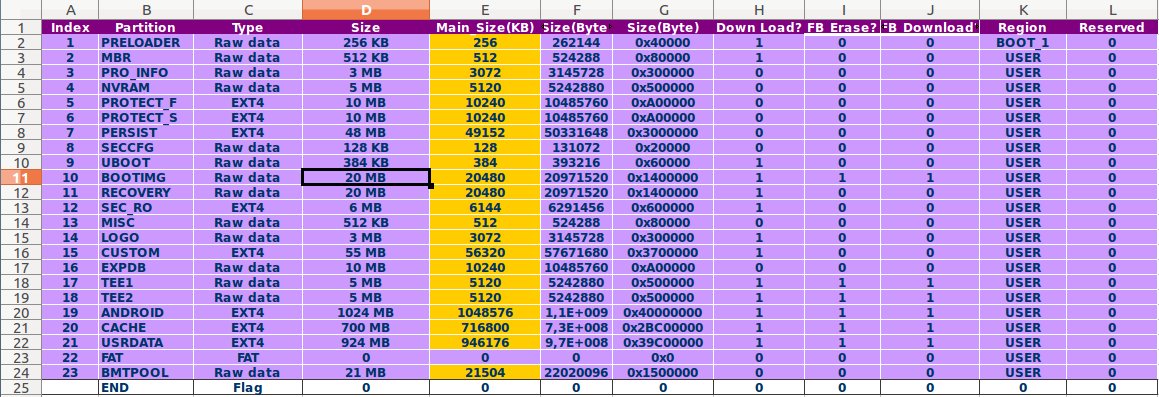The image size is (1159, 397).
Task: Click the '50331648' bytes cell
Action: point(577,132)
